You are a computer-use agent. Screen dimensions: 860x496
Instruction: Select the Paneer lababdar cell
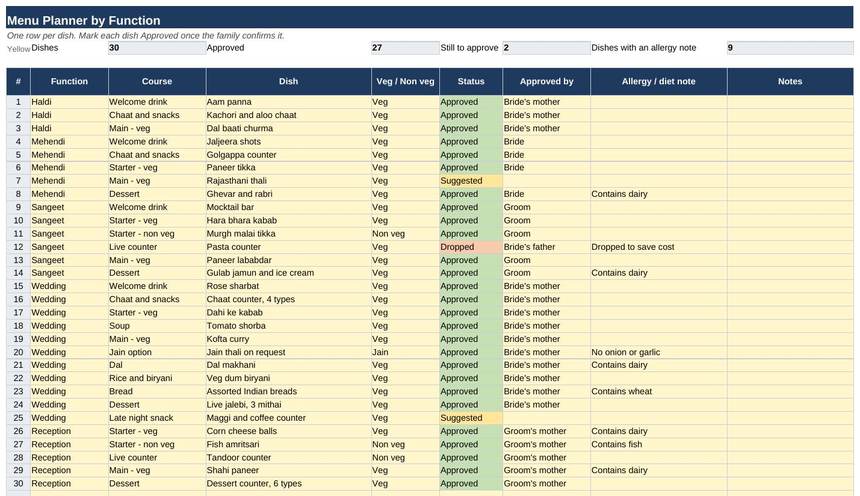click(x=288, y=260)
